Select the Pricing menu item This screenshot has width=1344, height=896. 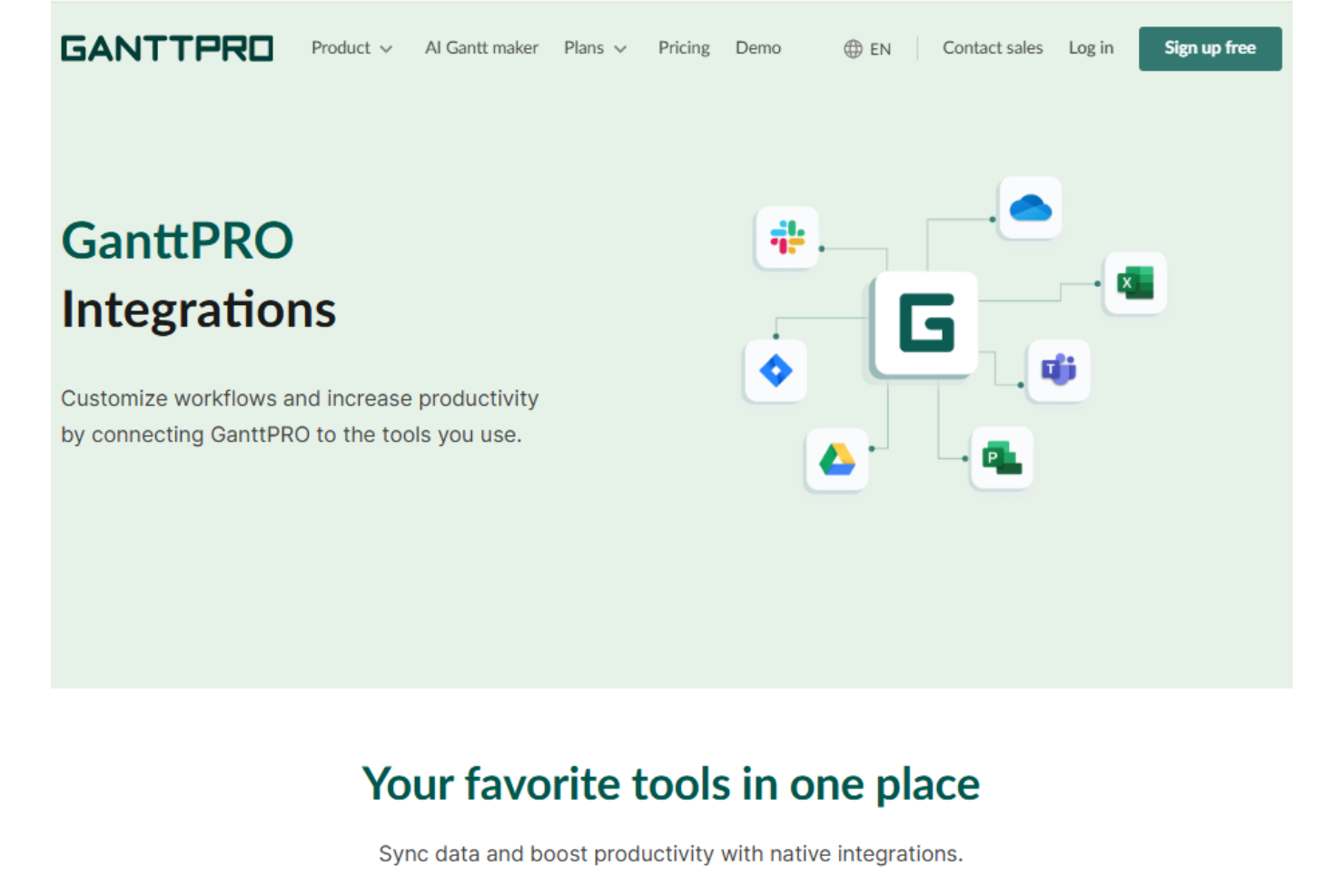pyautogui.click(x=684, y=48)
